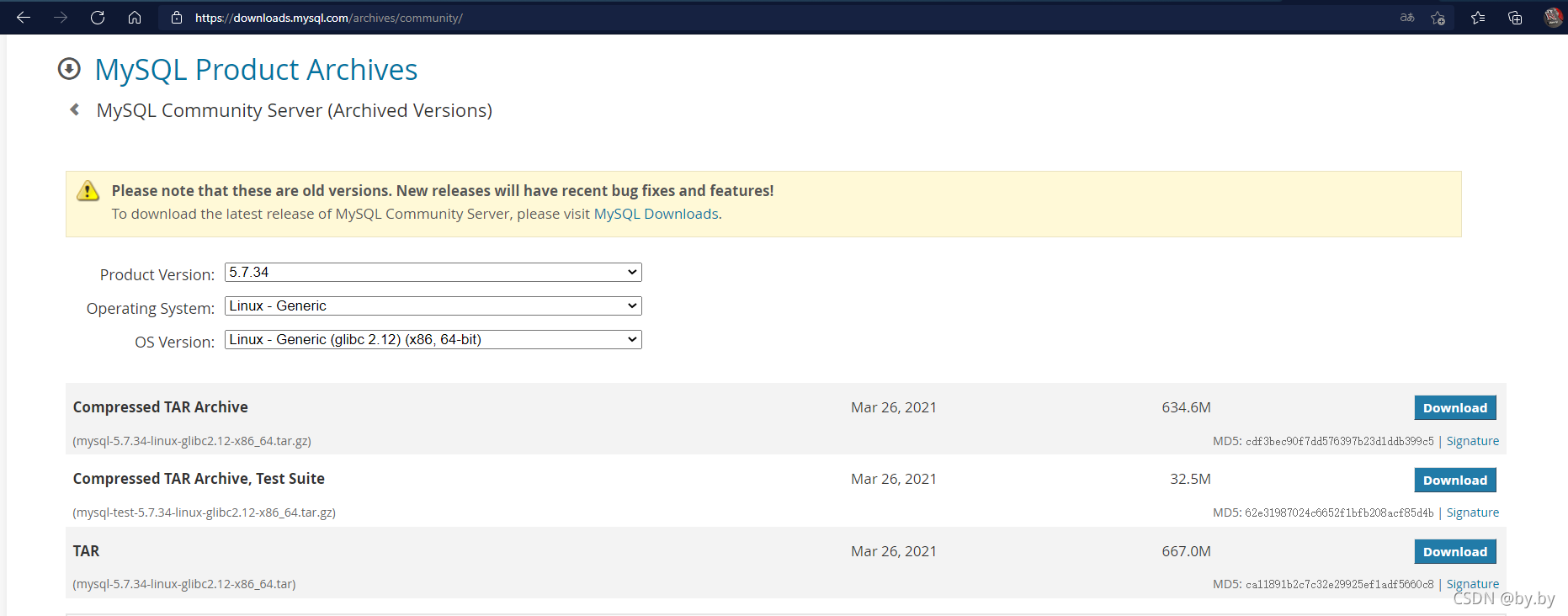Follow the MySQL Downloads link
Viewport: 1568px width, 616px height.
(656, 214)
